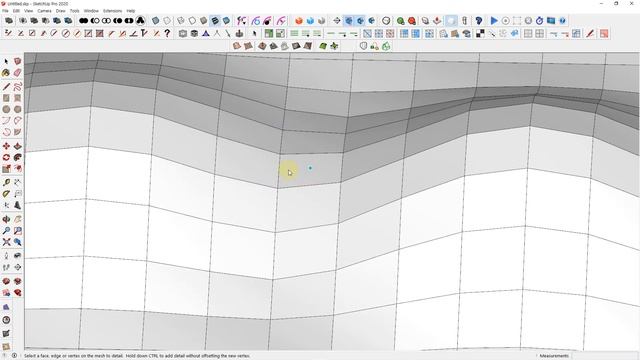Select the Push/Pull tool
Image resolution: width=640 pixels, height=360 pixels.
point(18,146)
